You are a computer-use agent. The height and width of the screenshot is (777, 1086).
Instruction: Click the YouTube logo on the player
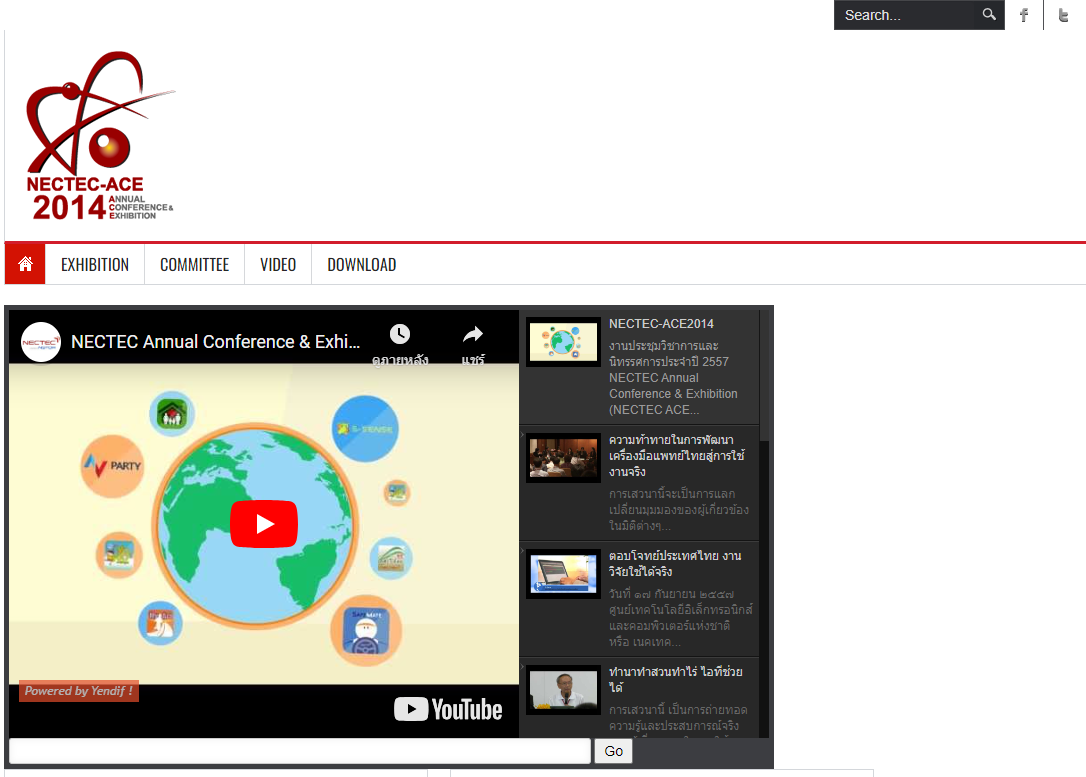pyautogui.click(x=448, y=710)
